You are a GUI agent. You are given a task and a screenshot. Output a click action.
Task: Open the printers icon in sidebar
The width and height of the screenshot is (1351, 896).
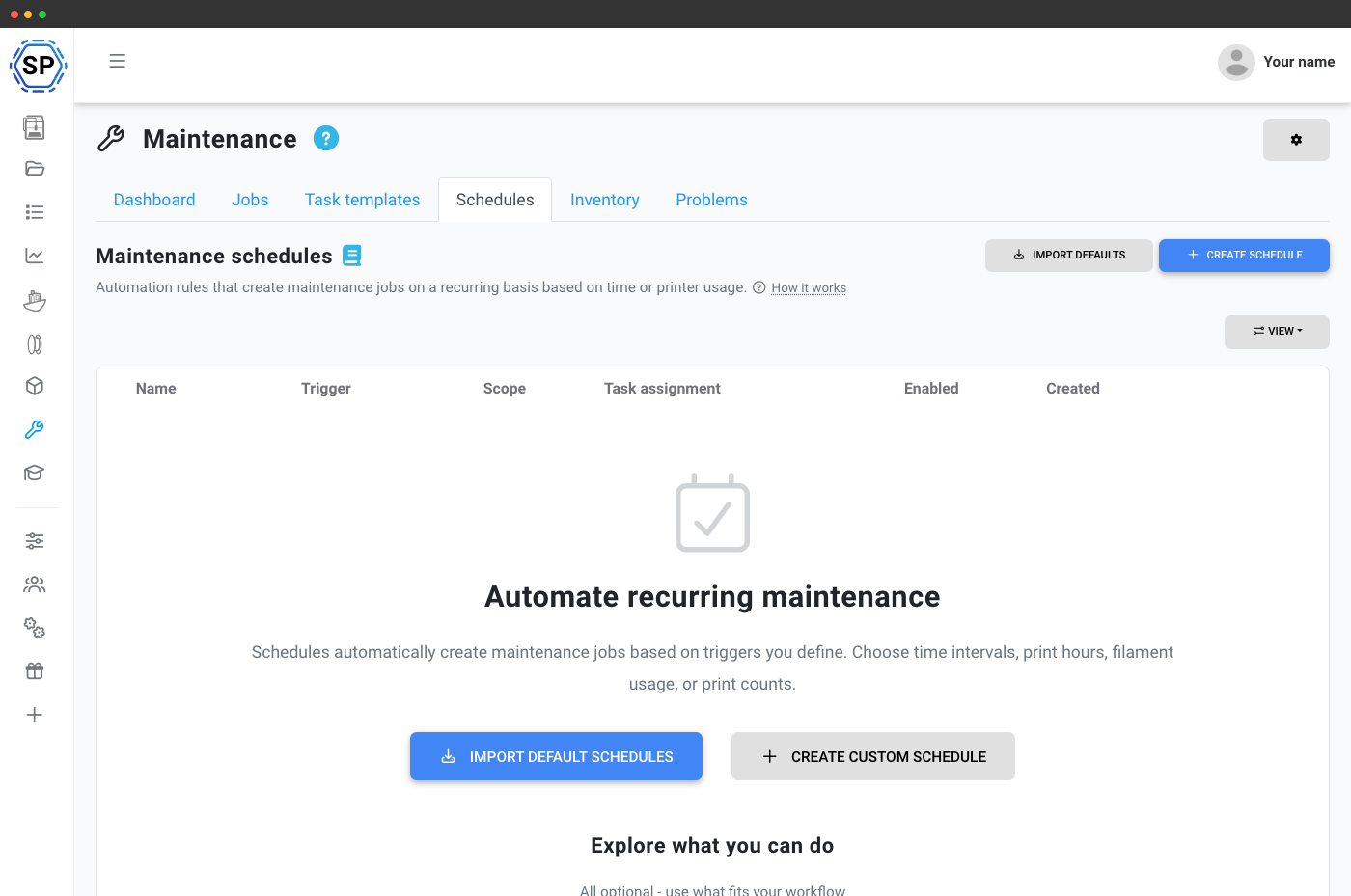click(x=35, y=127)
